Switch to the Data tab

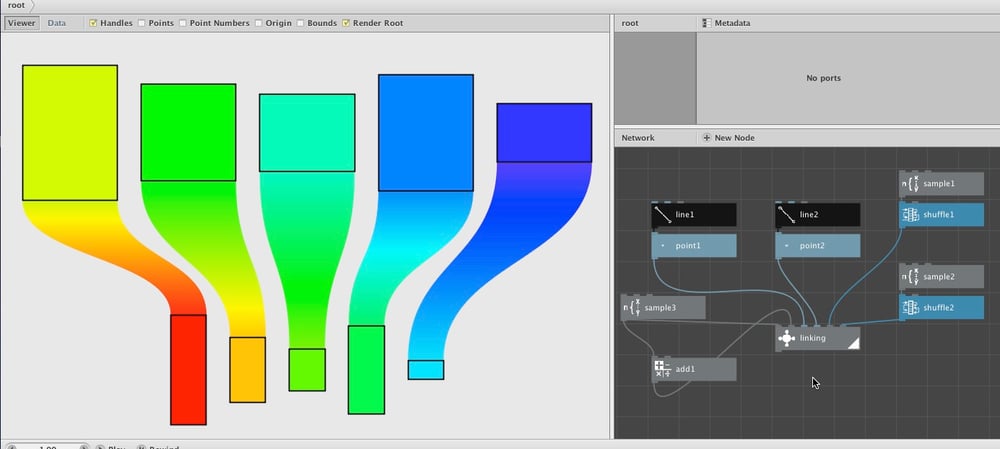(x=56, y=23)
